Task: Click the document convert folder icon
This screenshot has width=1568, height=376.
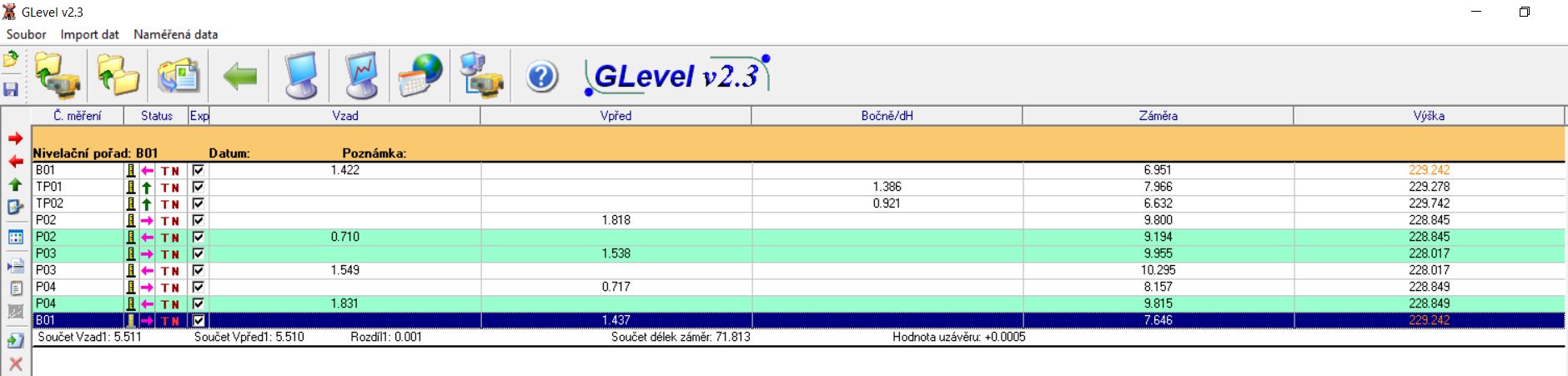Action: tap(178, 76)
